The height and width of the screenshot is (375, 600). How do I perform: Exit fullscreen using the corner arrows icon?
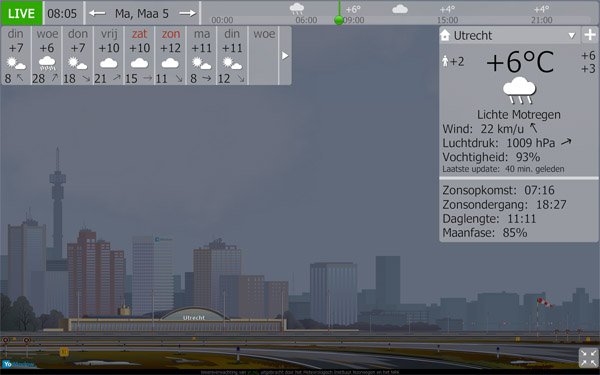point(588,357)
